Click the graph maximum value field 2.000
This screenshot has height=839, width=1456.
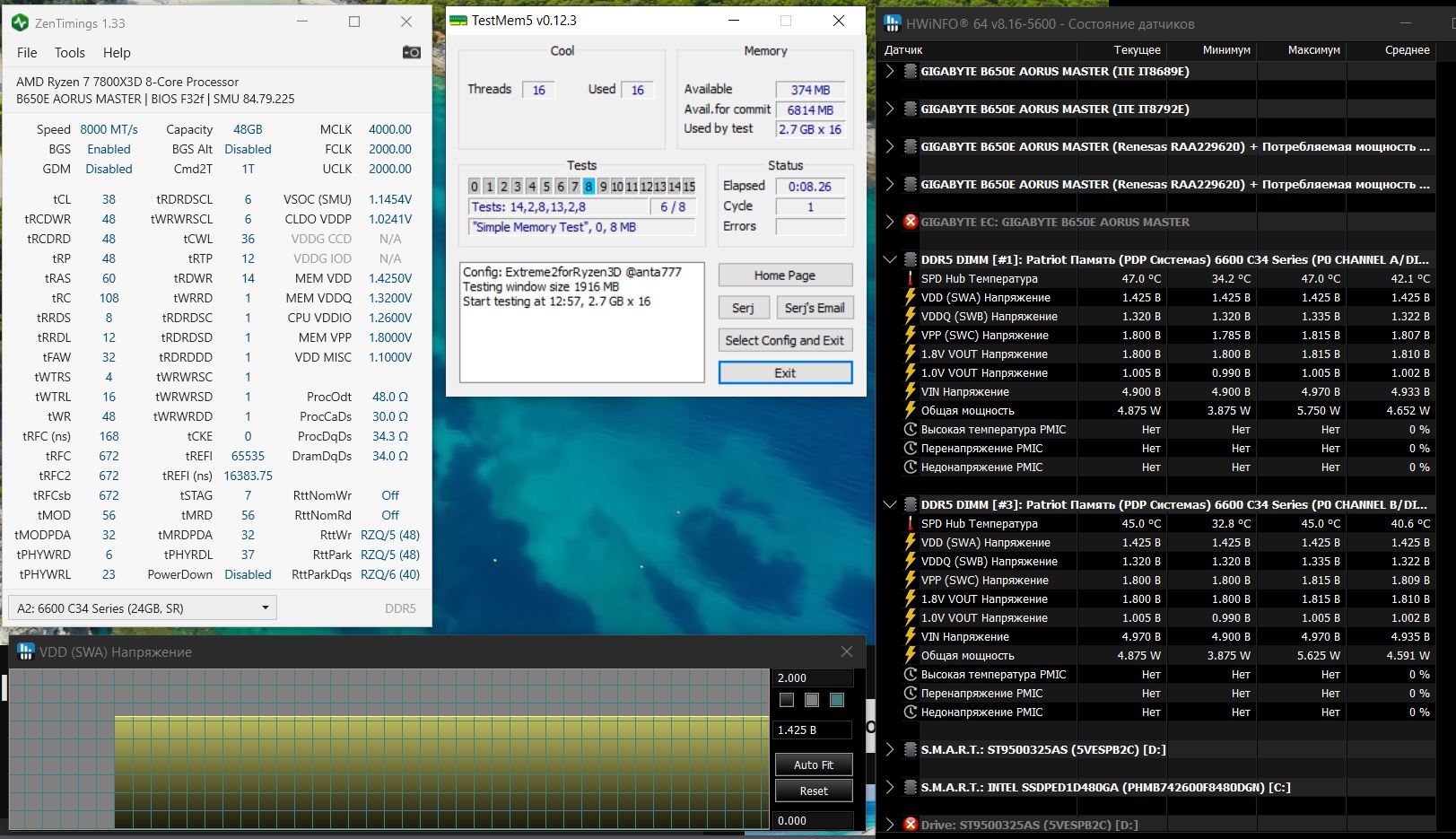pos(813,677)
